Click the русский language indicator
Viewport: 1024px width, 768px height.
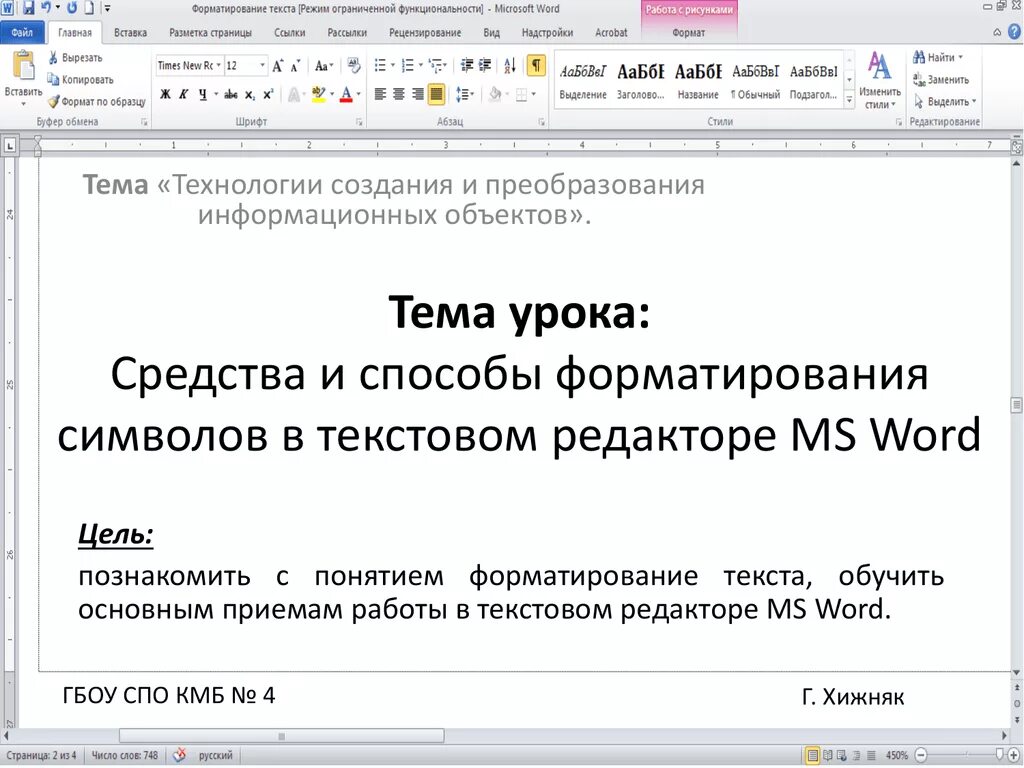[216, 756]
